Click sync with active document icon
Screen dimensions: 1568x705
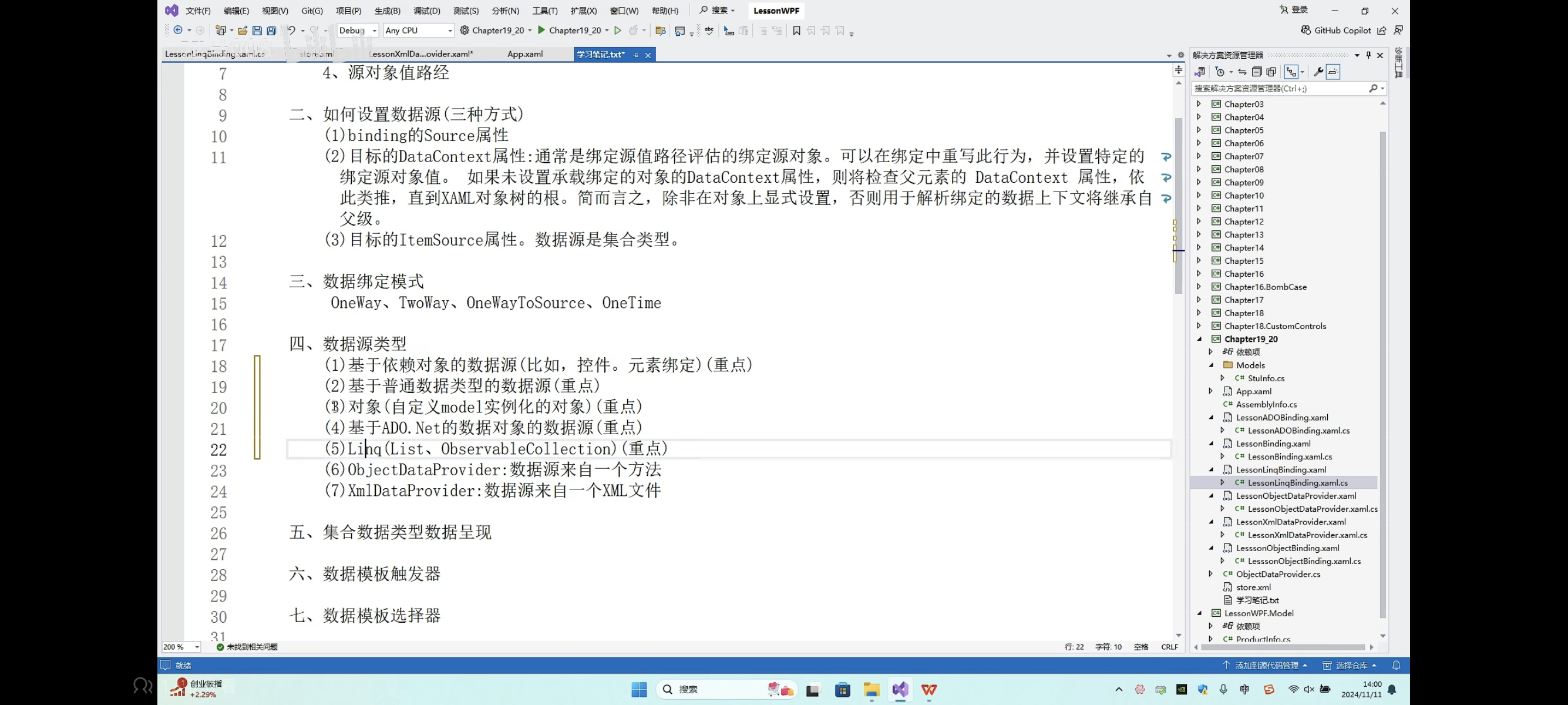click(1242, 72)
